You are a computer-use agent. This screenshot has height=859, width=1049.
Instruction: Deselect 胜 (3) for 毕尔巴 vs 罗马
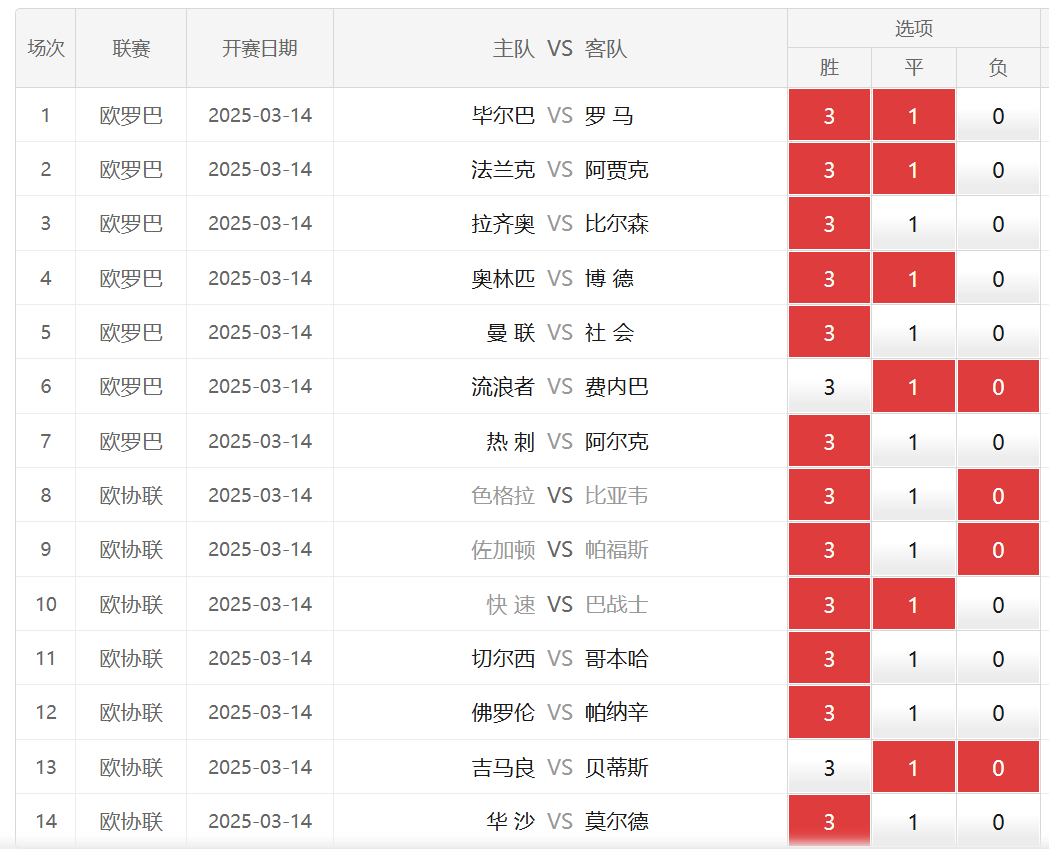pos(829,115)
